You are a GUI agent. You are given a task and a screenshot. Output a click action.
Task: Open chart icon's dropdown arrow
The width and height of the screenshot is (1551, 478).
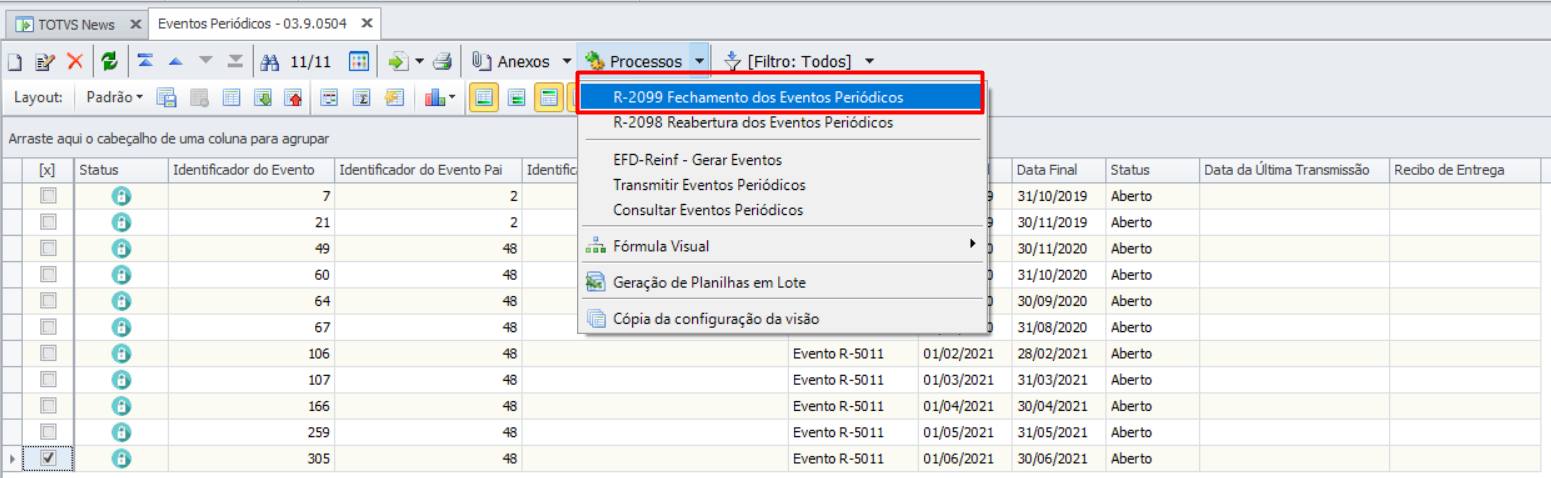[453, 98]
